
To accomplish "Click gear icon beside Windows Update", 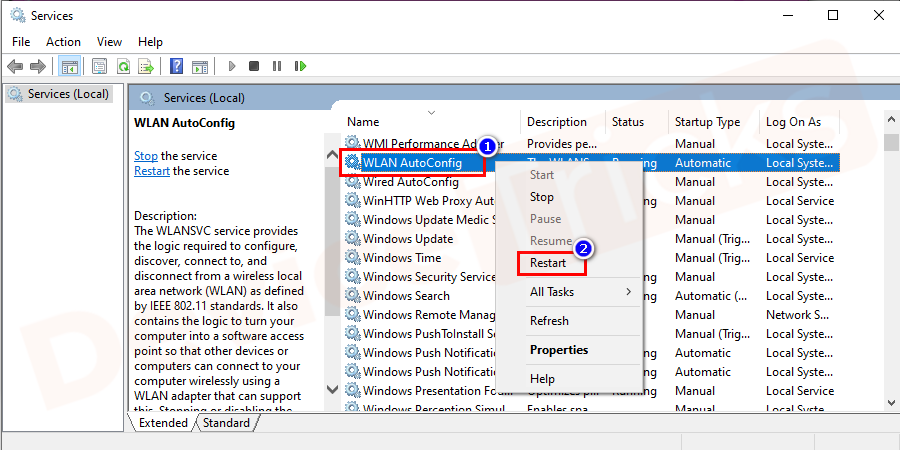I will tap(352, 238).
